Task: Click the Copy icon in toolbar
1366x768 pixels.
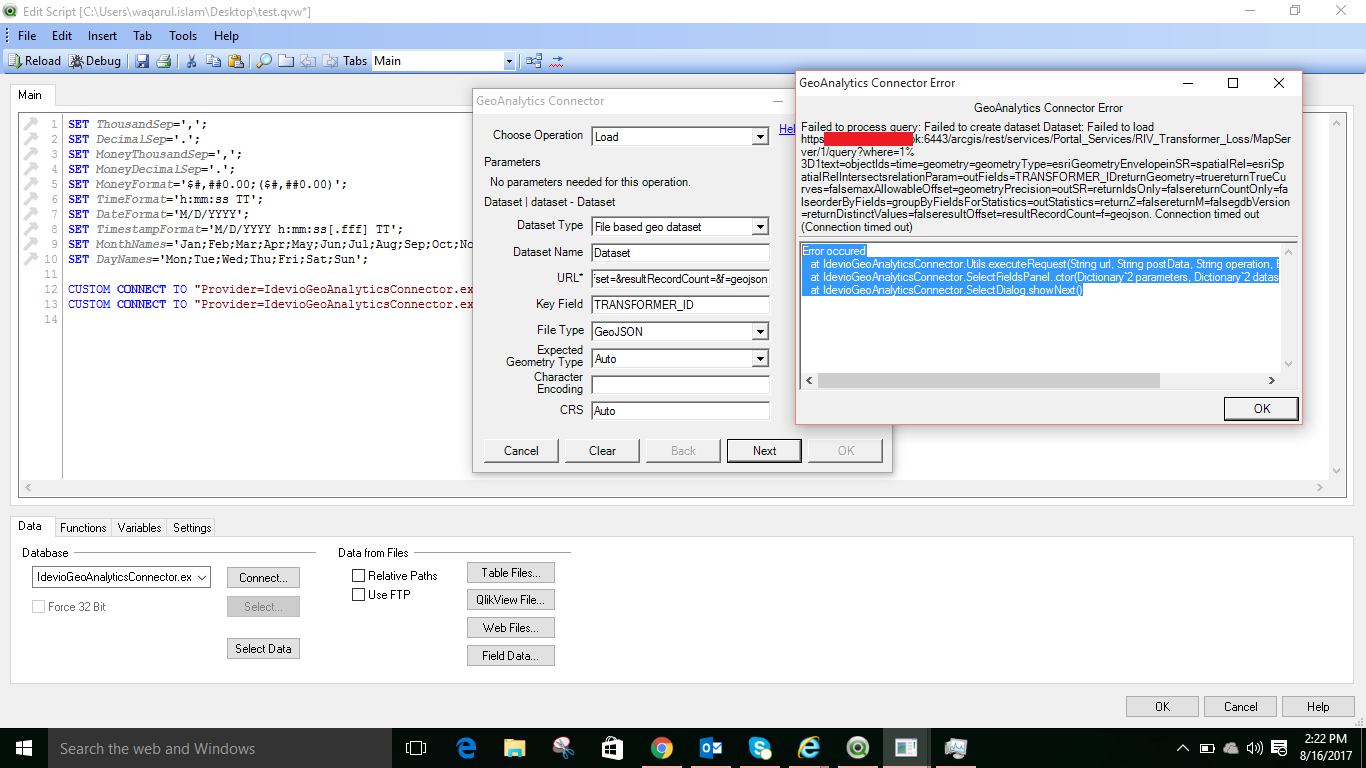Action: (x=214, y=61)
